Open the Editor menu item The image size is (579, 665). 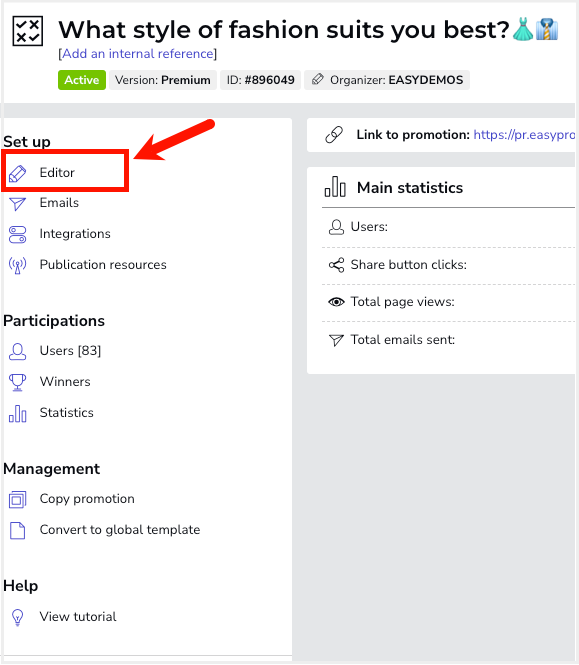[x=57, y=173]
